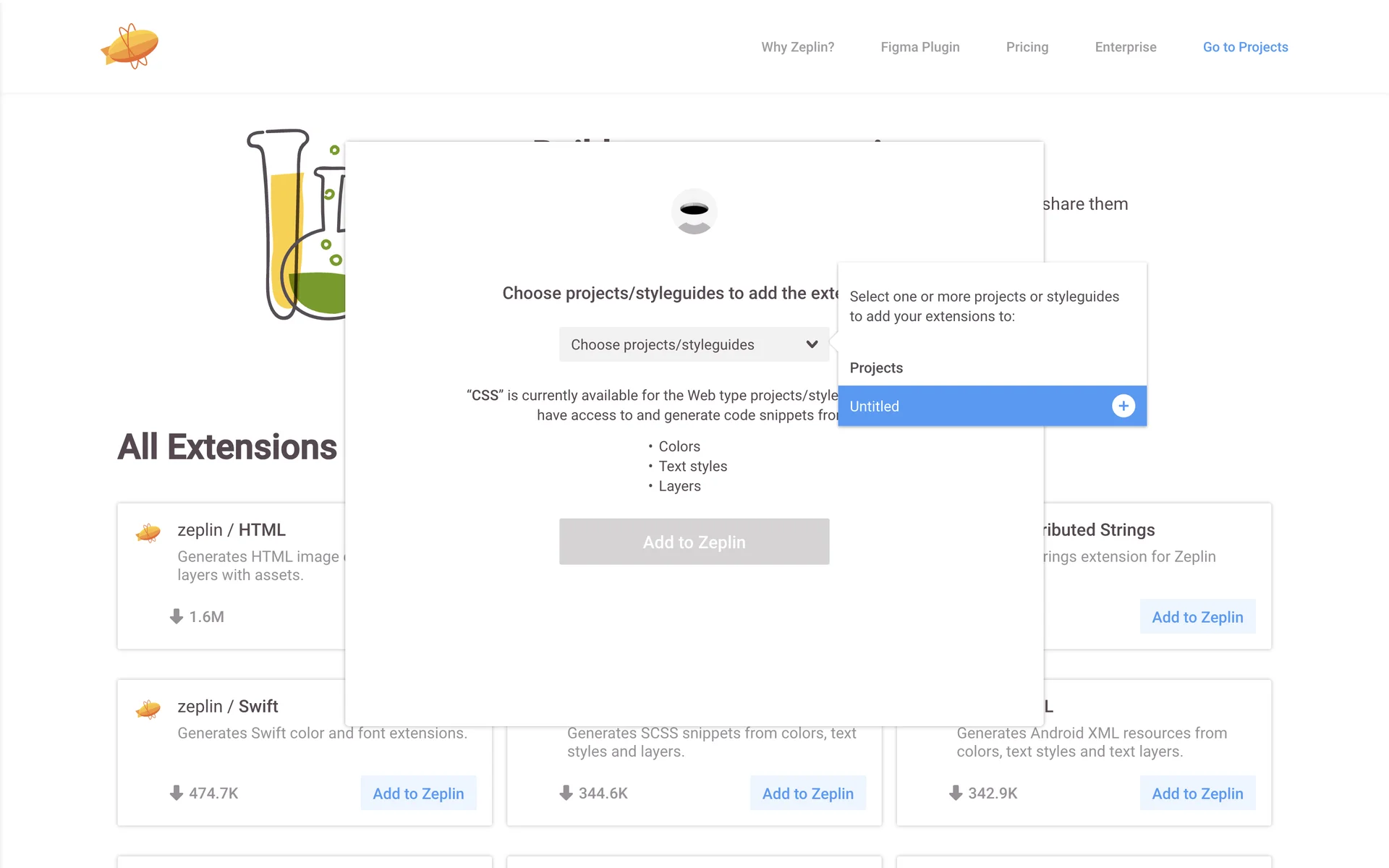This screenshot has width=1389, height=868.
Task: Open the Enterprise nav link
Action: pos(1125,47)
